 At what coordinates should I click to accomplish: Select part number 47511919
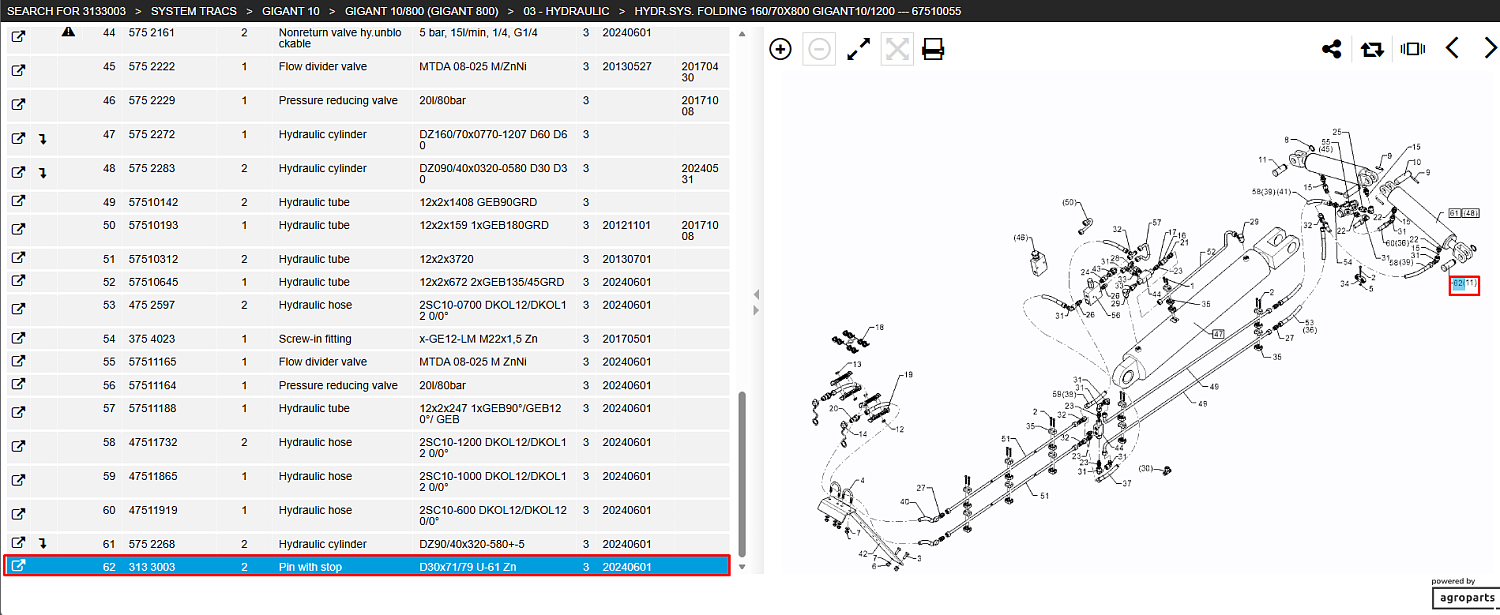(153, 510)
